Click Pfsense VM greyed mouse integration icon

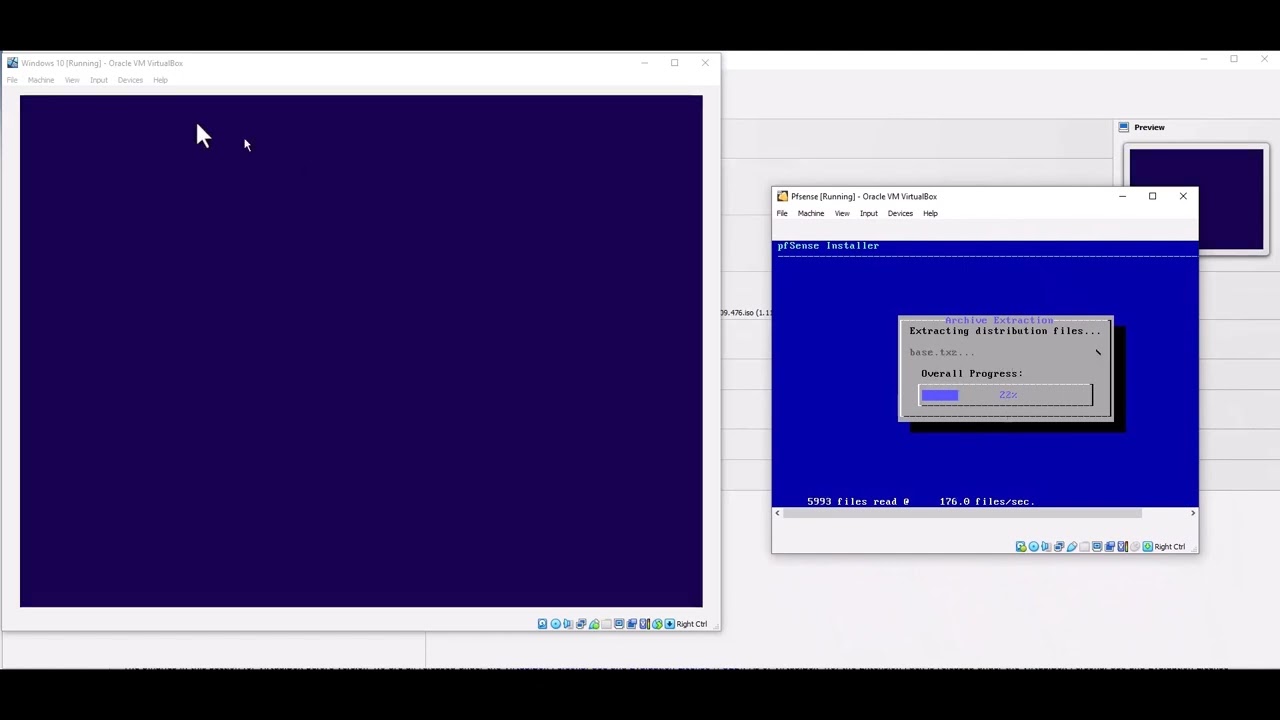pyautogui.click(x=1135, y=546)
